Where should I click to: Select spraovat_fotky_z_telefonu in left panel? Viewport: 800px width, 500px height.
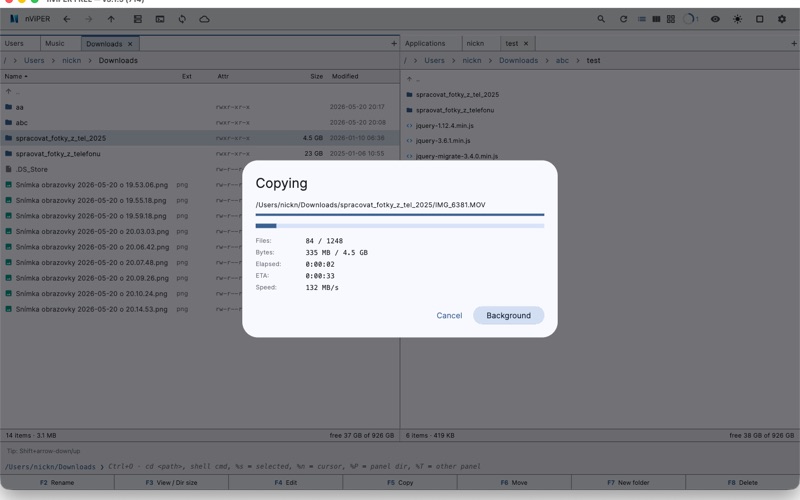[199, 154]
